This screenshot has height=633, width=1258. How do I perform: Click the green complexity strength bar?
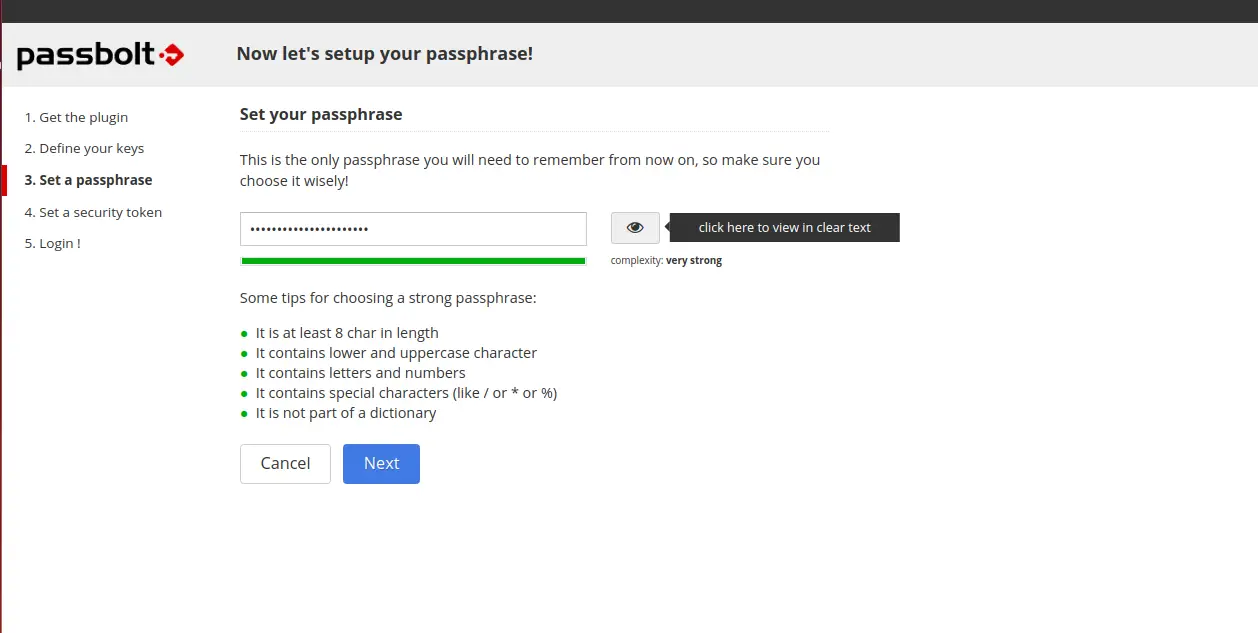[413, 261]
